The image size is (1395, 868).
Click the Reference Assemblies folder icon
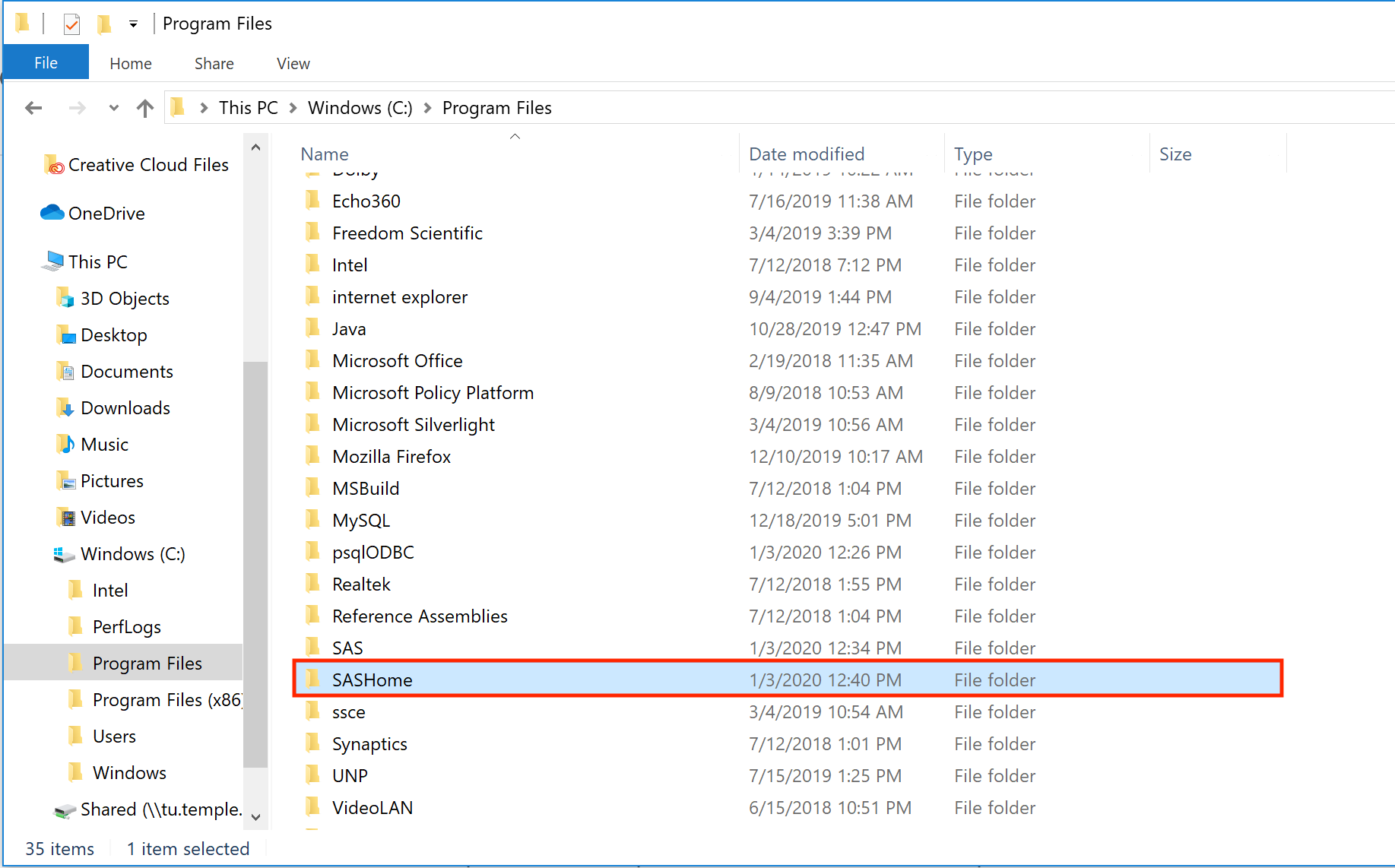coord(312,616)
